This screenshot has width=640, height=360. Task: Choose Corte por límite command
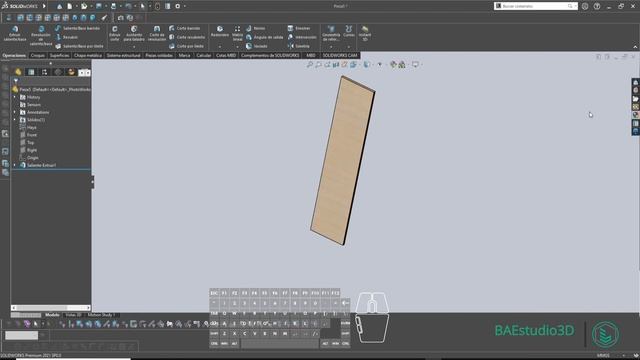tap(187, 46)
